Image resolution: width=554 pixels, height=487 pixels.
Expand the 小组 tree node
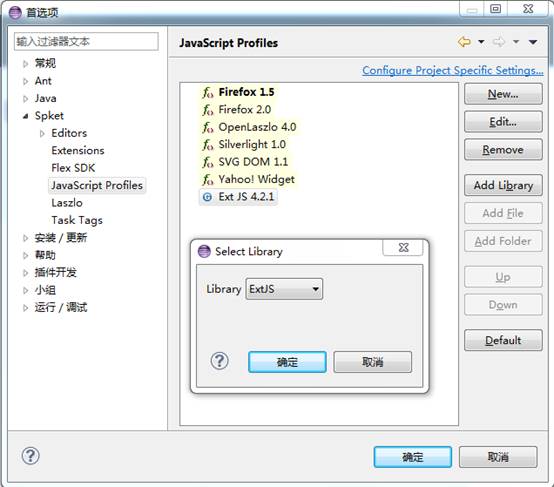click(25, 290)
